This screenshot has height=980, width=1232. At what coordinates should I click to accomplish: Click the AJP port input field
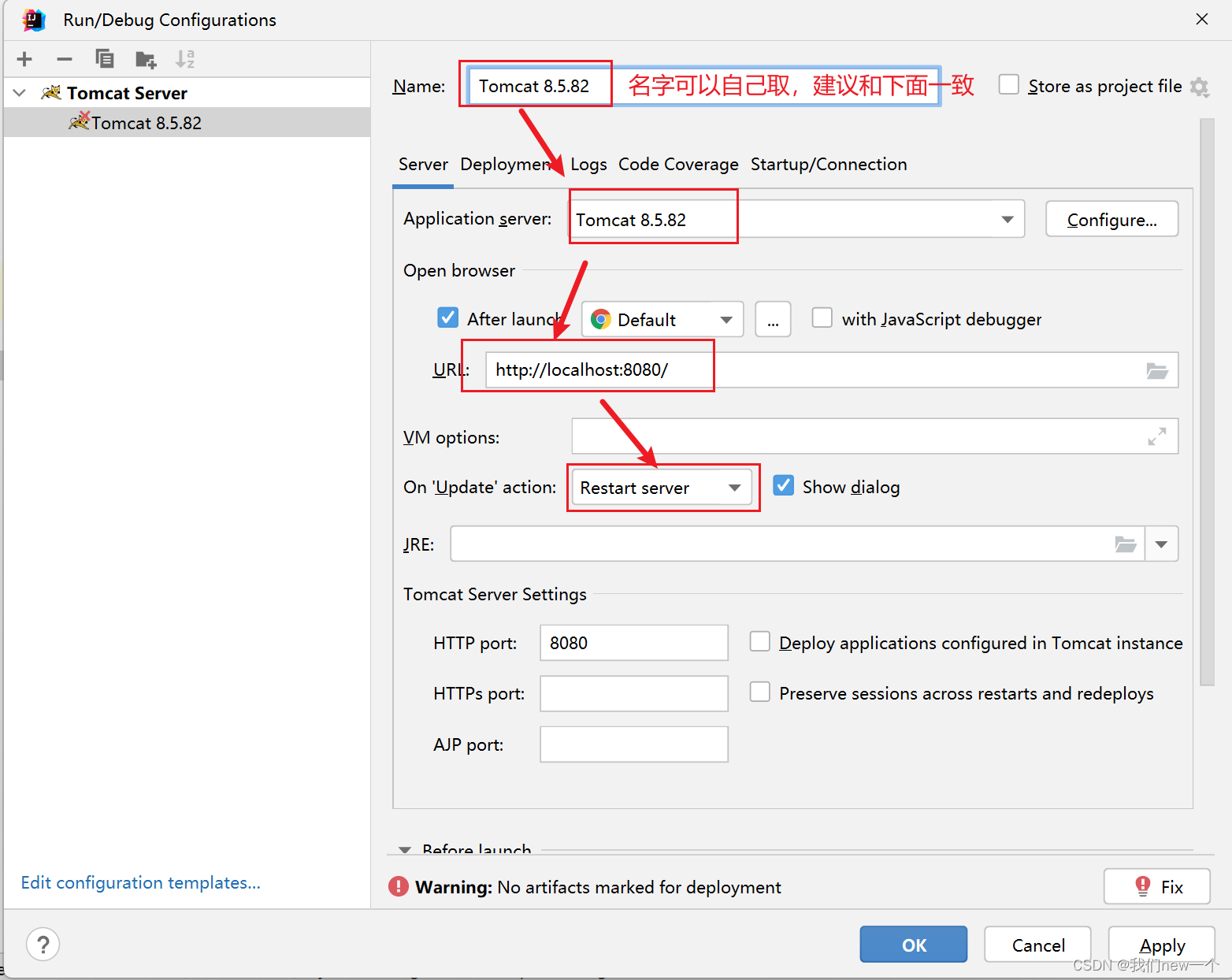(634, 744)
